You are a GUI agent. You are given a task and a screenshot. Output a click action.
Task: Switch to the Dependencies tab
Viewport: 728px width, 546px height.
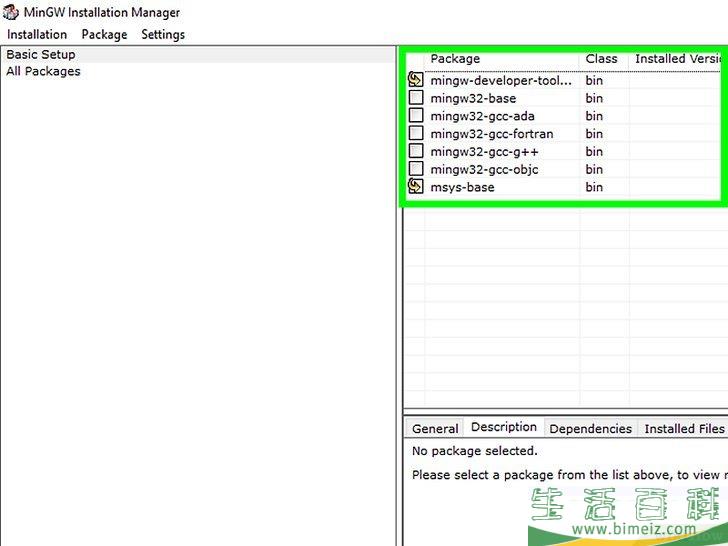tap(590, 429)
